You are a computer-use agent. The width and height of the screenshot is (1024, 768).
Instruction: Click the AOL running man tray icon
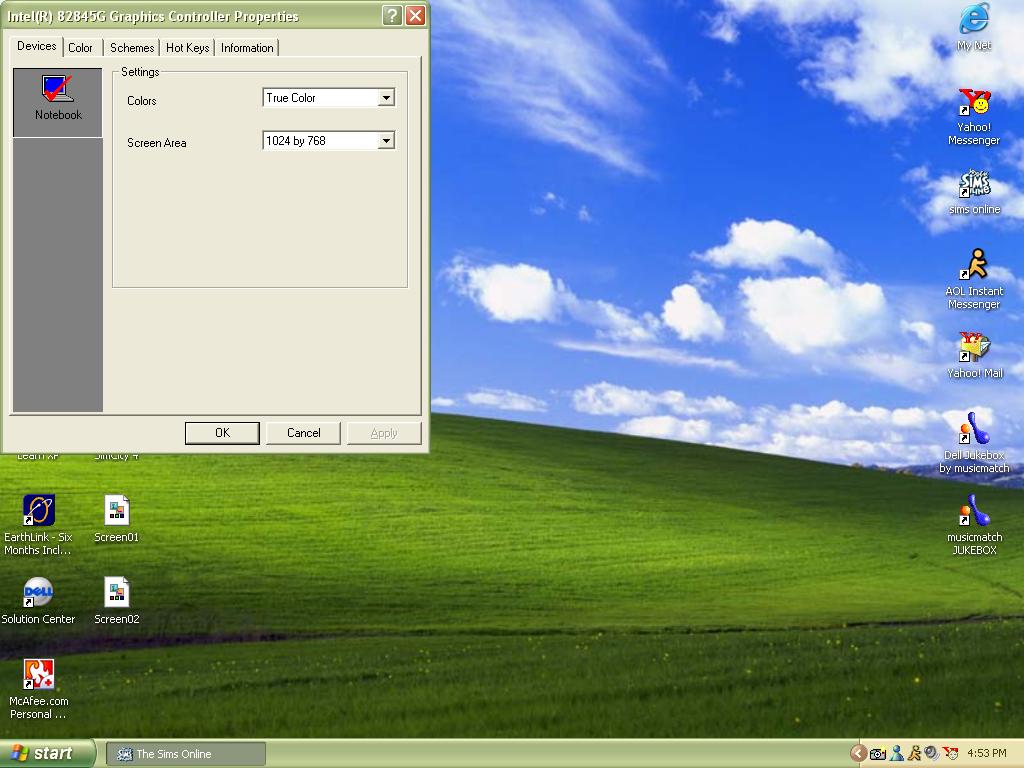(x=914, y=754)
